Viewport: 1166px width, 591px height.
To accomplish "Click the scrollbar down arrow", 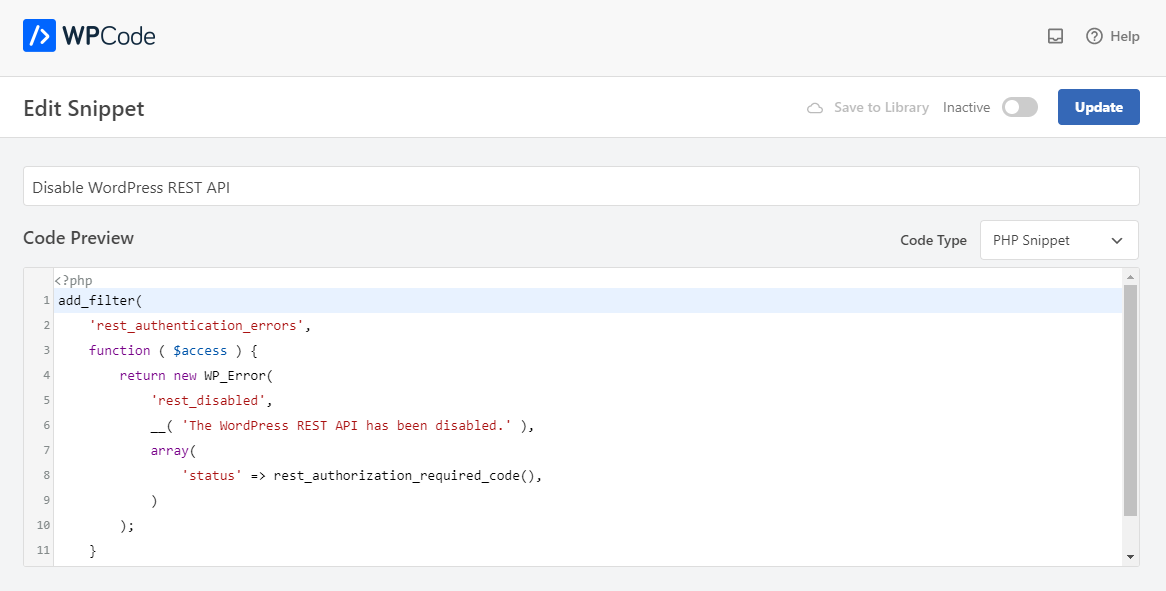I will pos(1130,557).
